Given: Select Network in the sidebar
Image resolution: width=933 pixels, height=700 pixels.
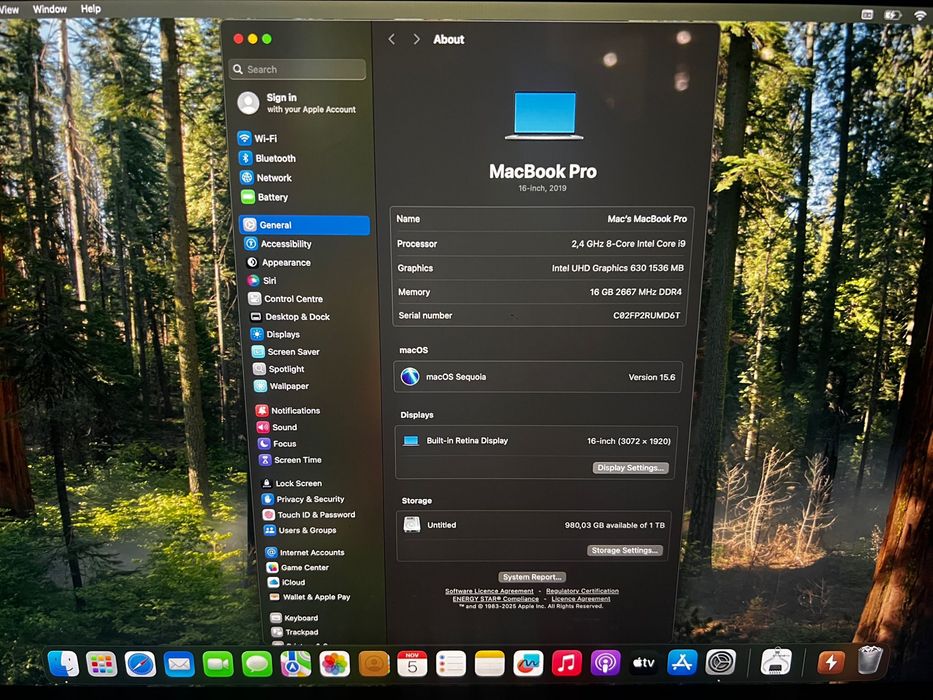Looking at the screenshot, I should (x=266, y=178).
